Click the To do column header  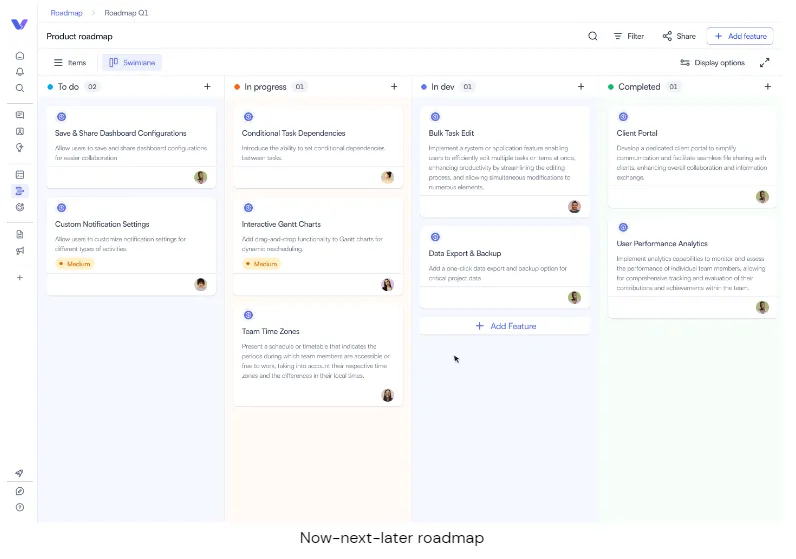(x=68, y=87)
